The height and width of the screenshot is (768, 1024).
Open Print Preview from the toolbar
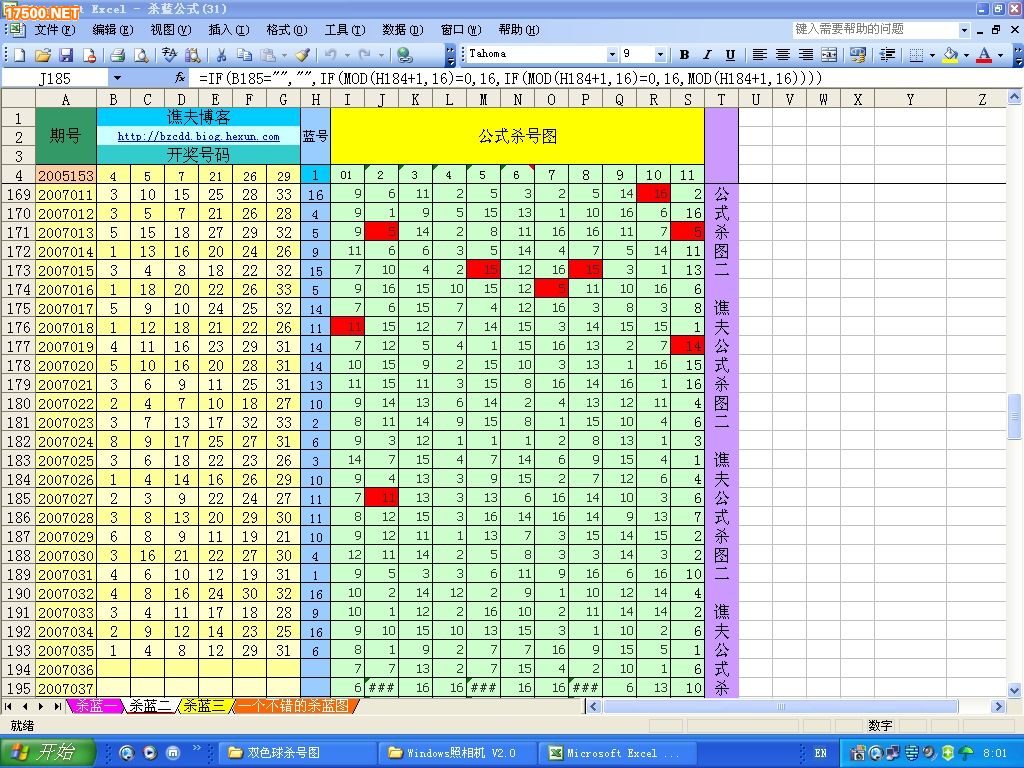click(140, 55)
